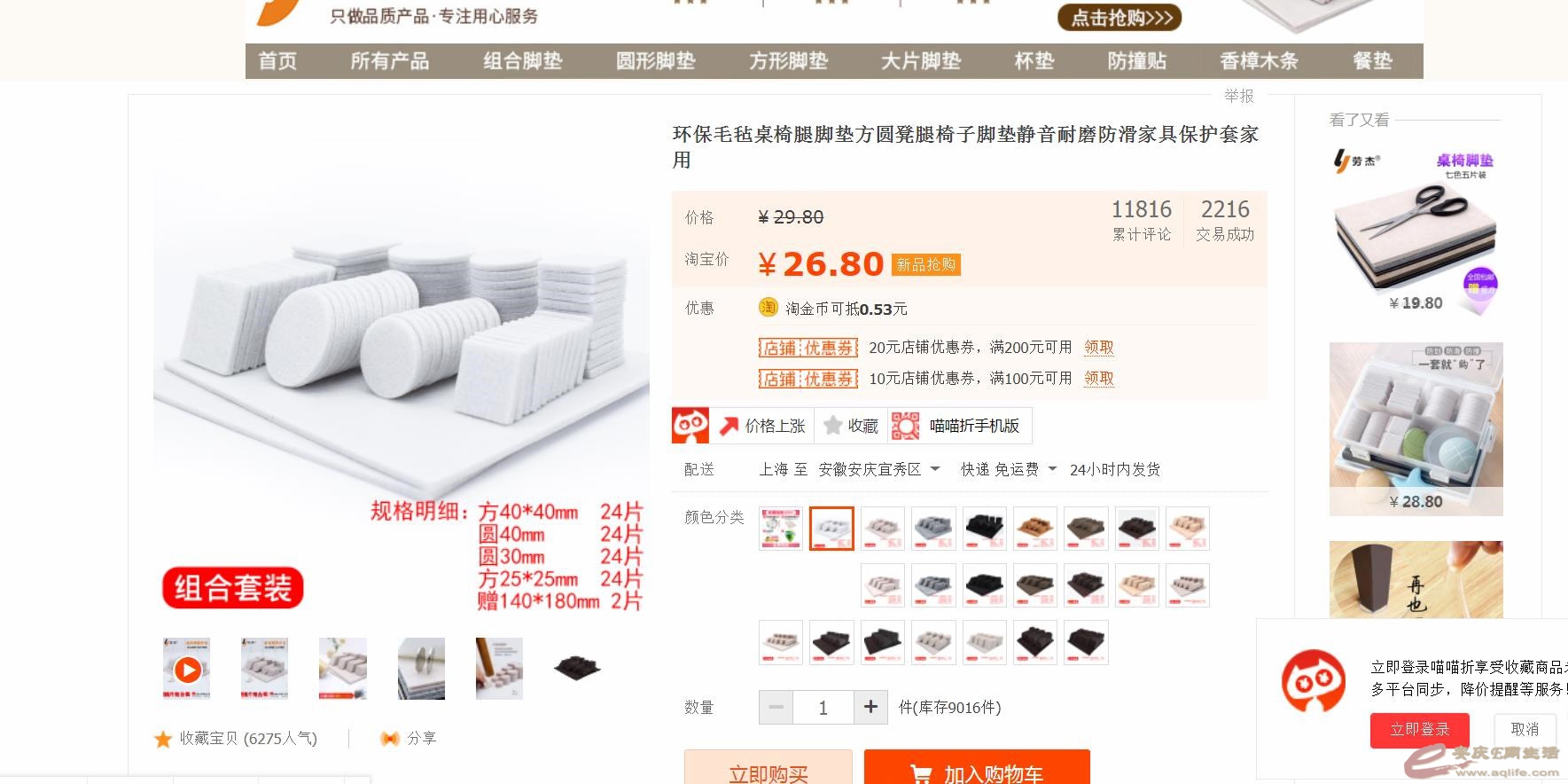Click the 收藏 gray star icon
This screenshot has width=1568, height=784.
click(x=832, y=426)
